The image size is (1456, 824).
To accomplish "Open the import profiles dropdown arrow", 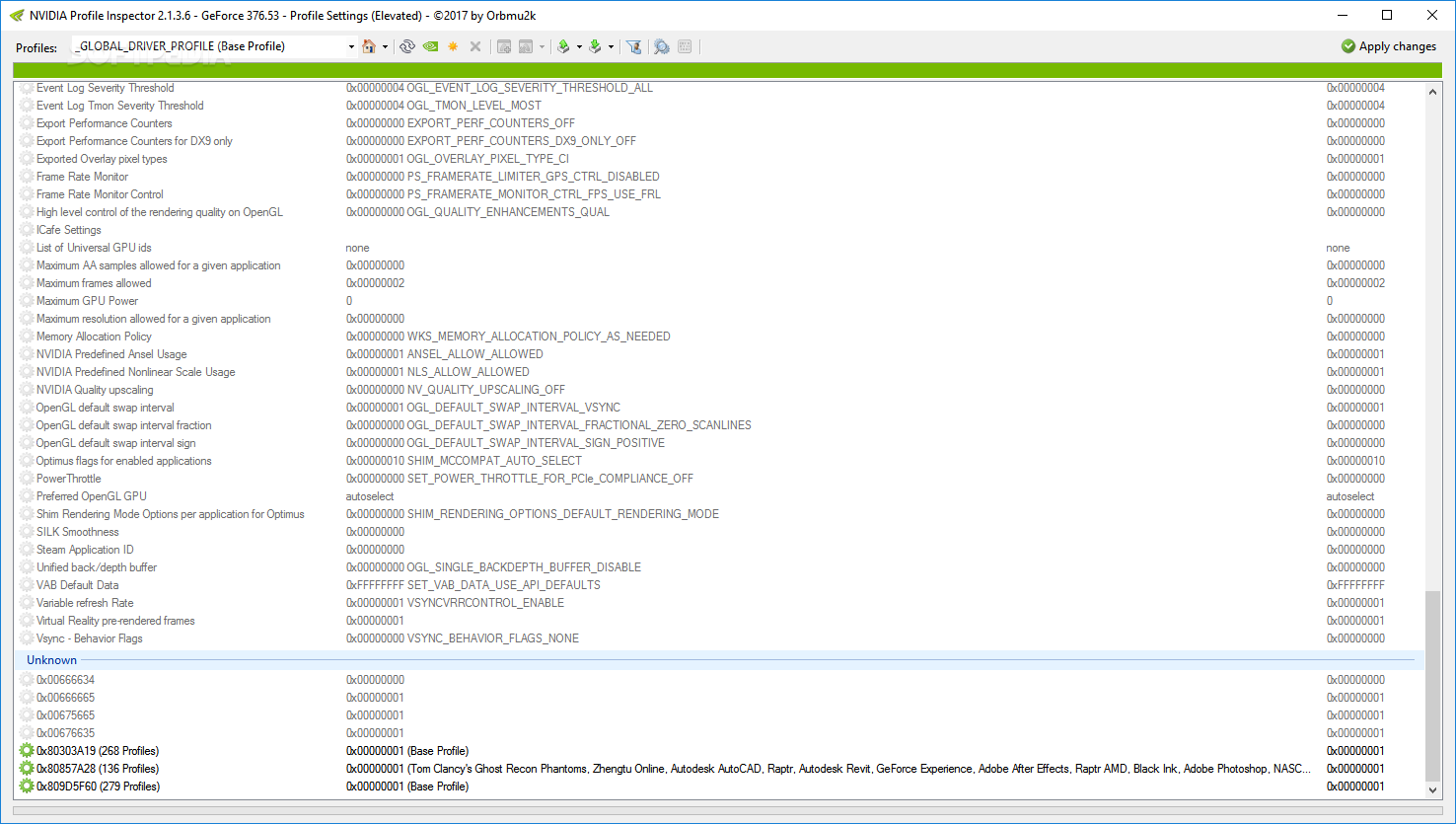I will coord(611,46).
